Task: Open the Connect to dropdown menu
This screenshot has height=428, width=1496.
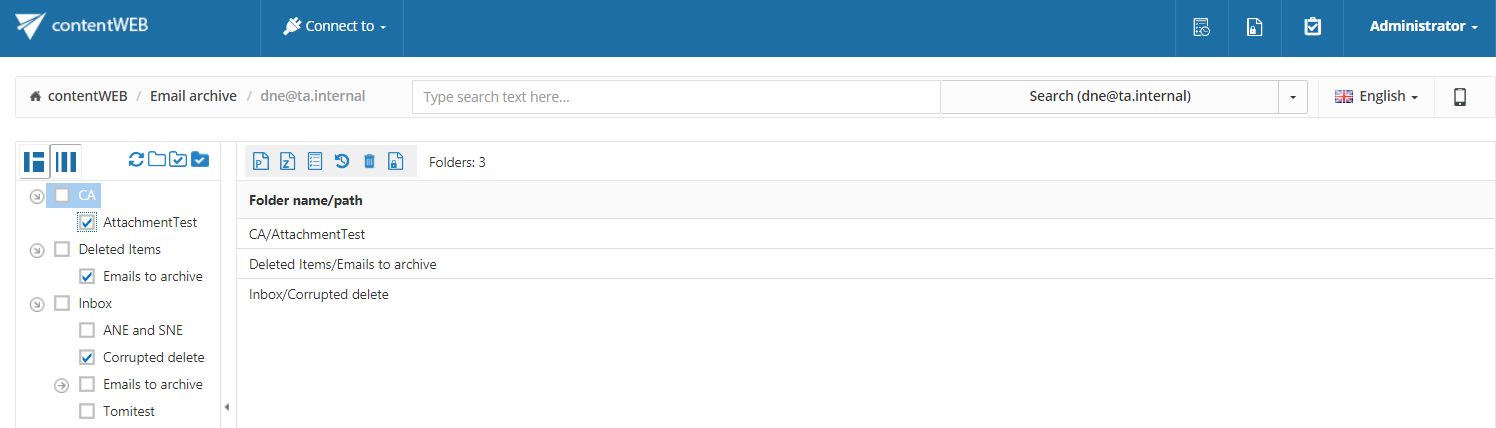Action: pyautogui.click(x=334, y=27)
